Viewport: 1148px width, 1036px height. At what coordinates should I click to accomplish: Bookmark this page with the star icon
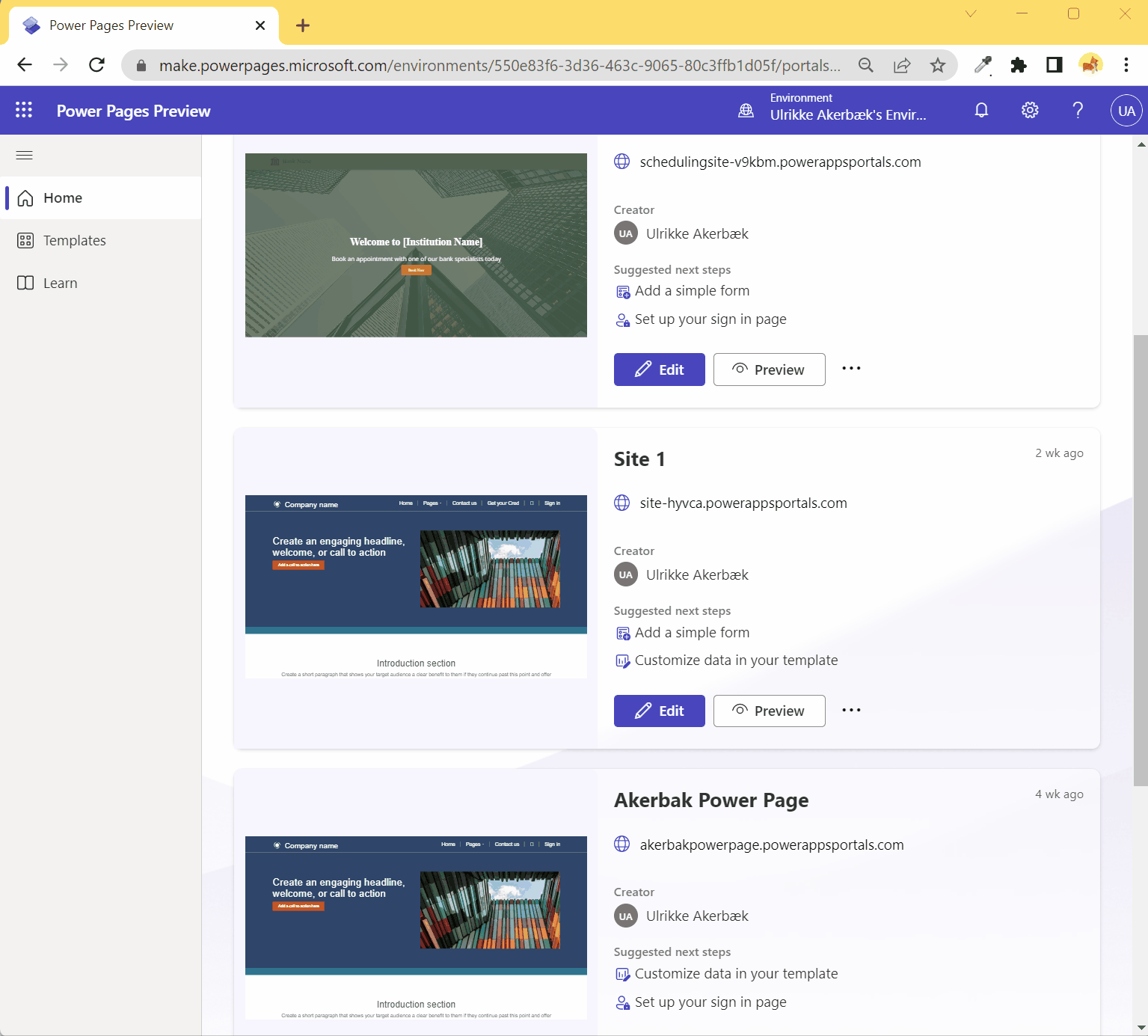point(938,65)
